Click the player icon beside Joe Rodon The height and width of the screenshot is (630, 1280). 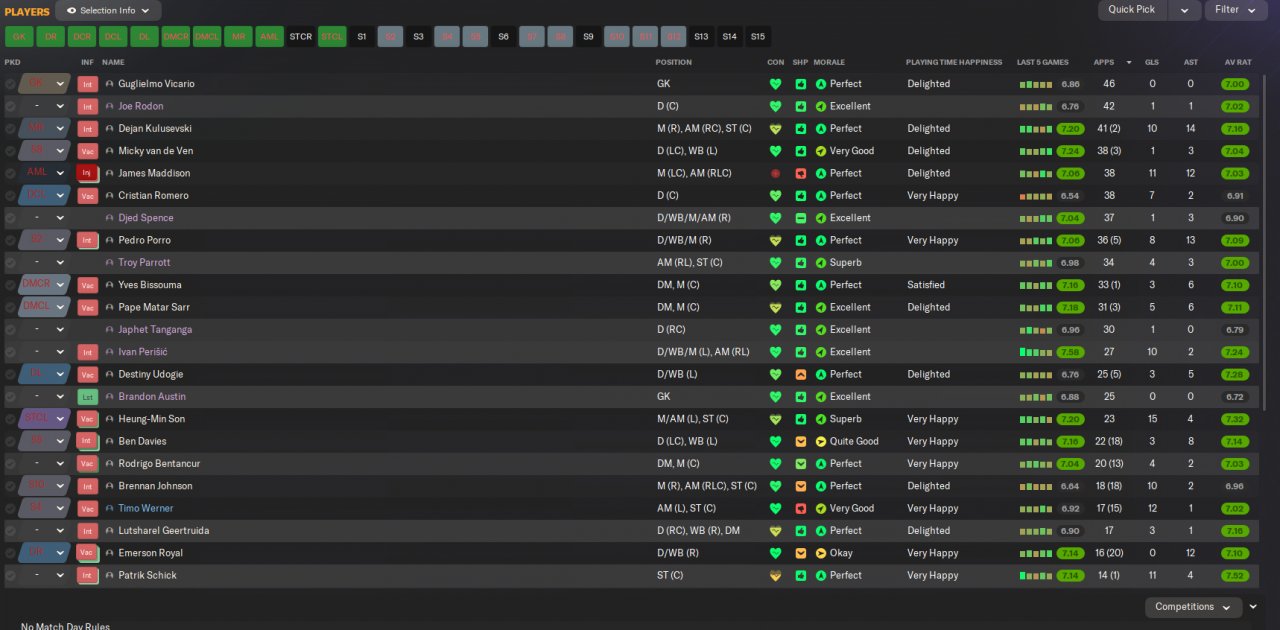coord(109,106)
